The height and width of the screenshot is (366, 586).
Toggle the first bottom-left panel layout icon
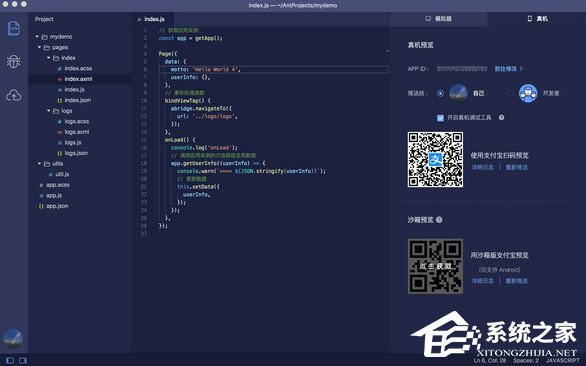tap(10, 360)
